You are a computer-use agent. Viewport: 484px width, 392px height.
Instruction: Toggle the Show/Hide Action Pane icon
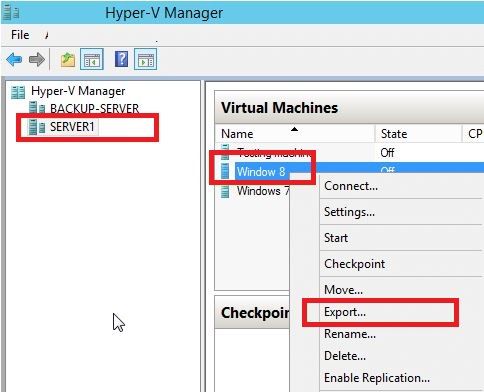(x=146, y=59)
